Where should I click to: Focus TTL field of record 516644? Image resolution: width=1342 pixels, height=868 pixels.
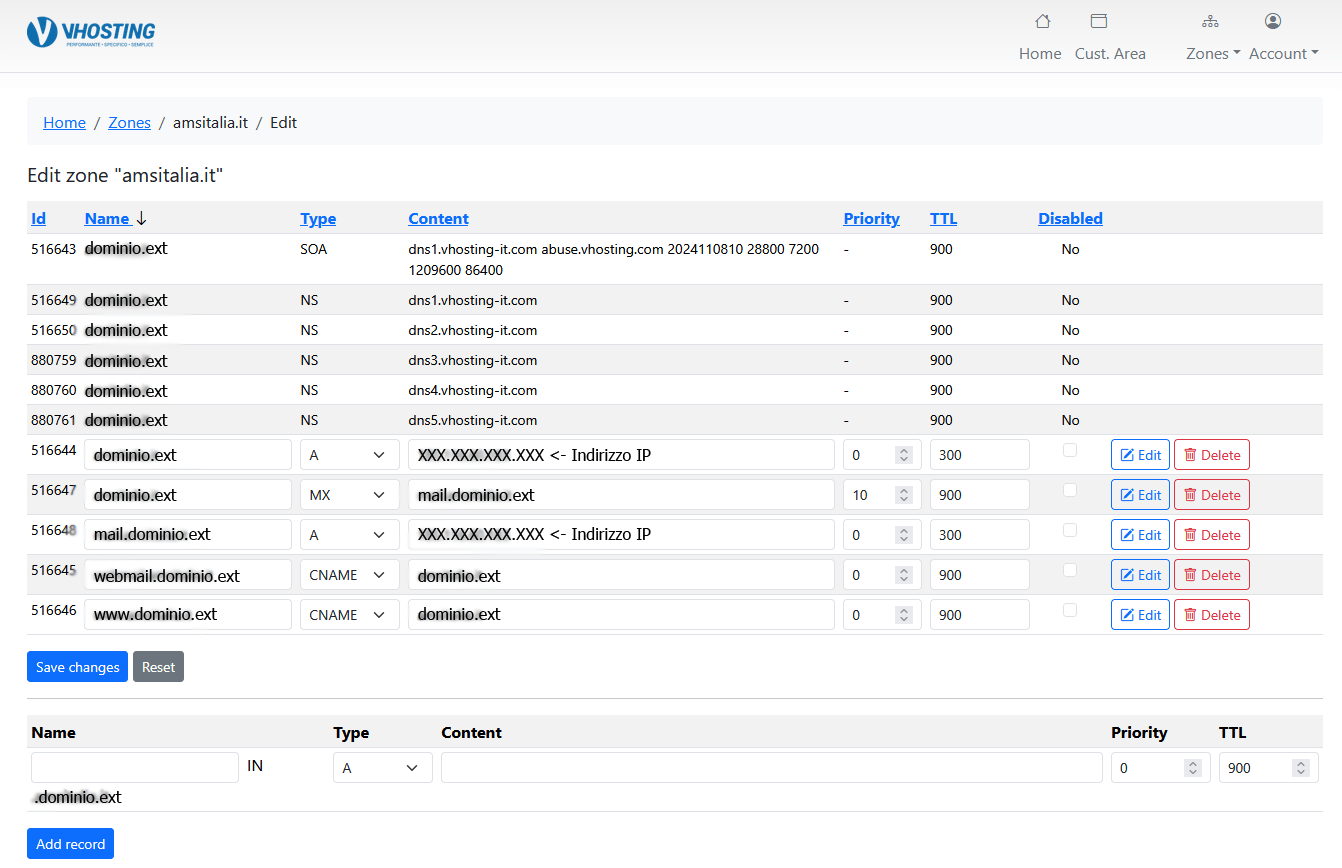click(980, 455)
